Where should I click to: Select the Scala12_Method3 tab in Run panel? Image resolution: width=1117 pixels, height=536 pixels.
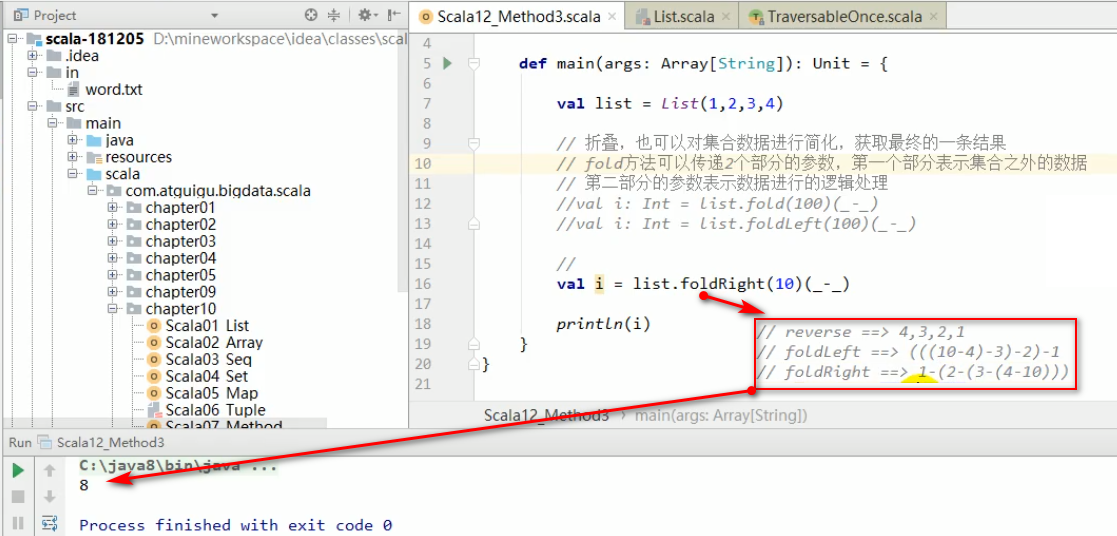(101, 443)
